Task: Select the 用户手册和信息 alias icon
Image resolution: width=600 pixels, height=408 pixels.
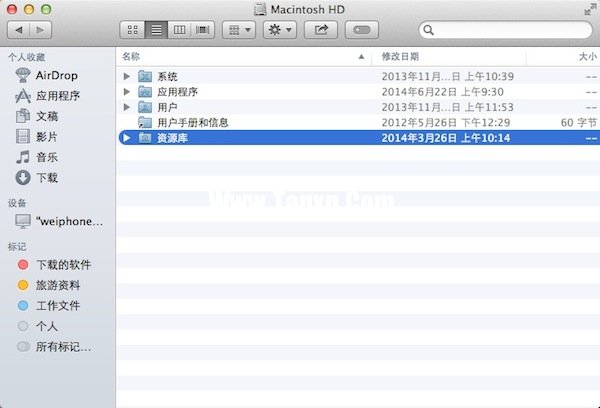Action: (x=145, y=122)
